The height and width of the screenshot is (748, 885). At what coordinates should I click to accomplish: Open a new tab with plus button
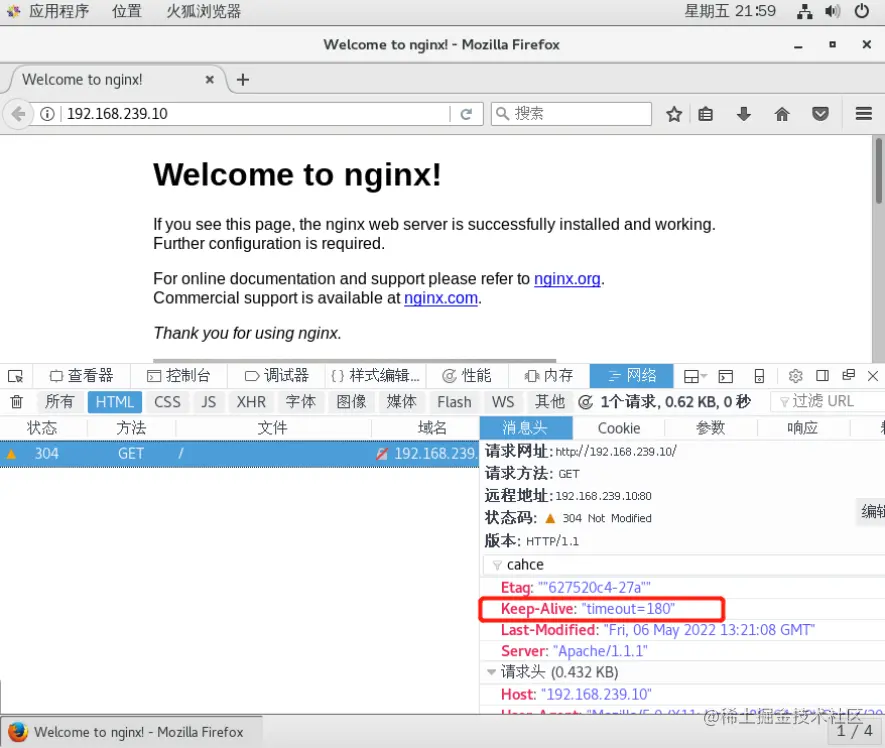243,80
